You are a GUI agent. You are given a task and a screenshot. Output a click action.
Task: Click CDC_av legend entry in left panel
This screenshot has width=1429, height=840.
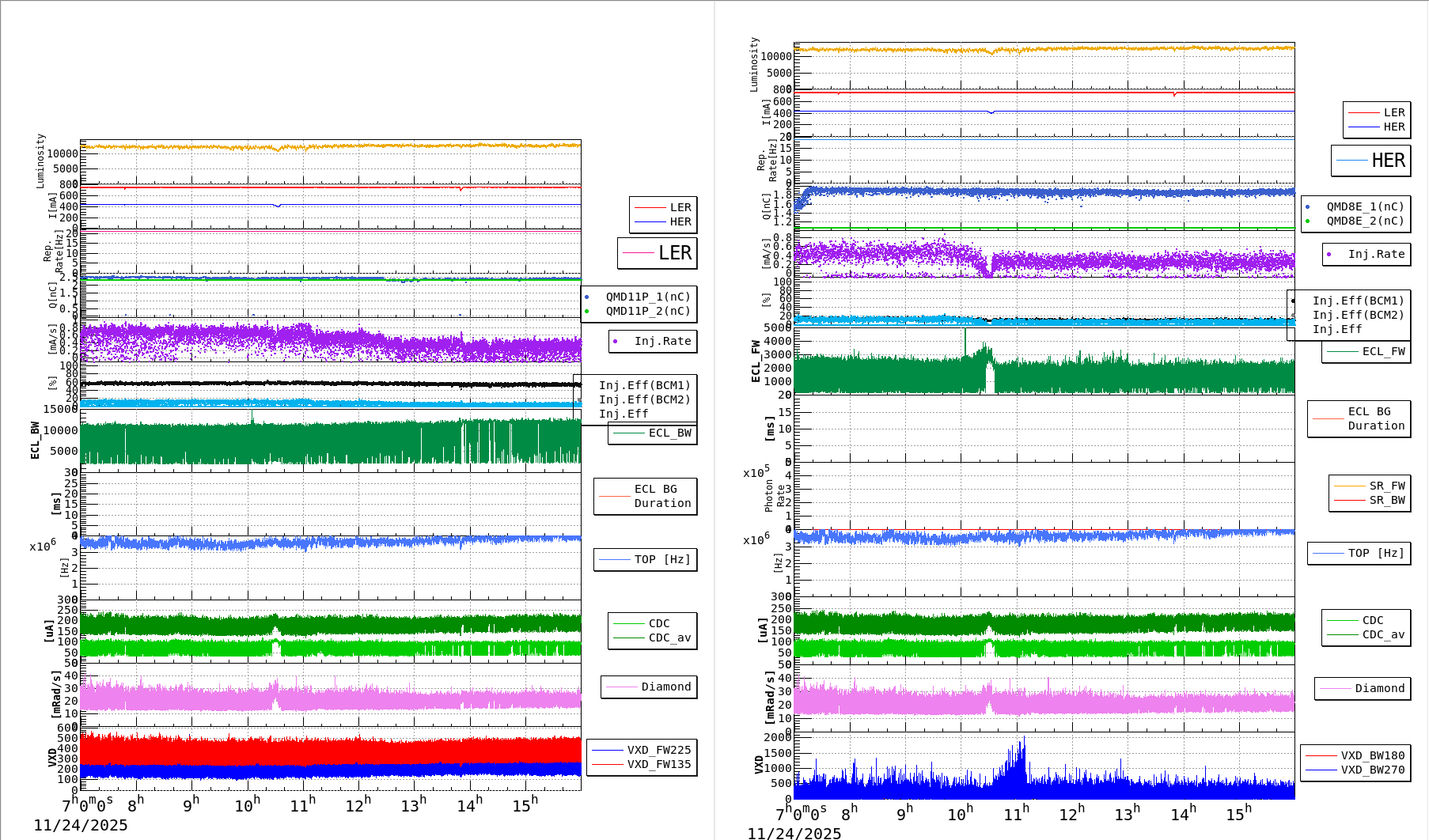669,638
